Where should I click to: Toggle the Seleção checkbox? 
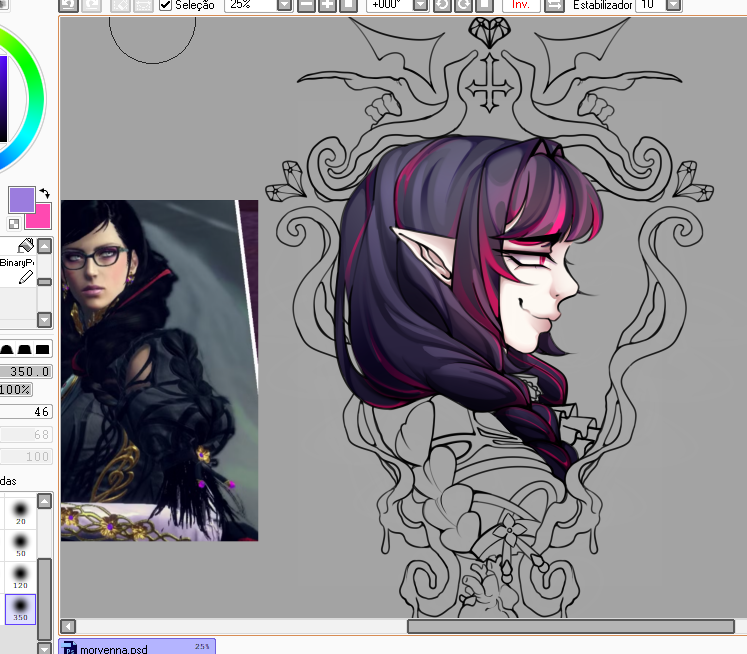click(165, 5)
